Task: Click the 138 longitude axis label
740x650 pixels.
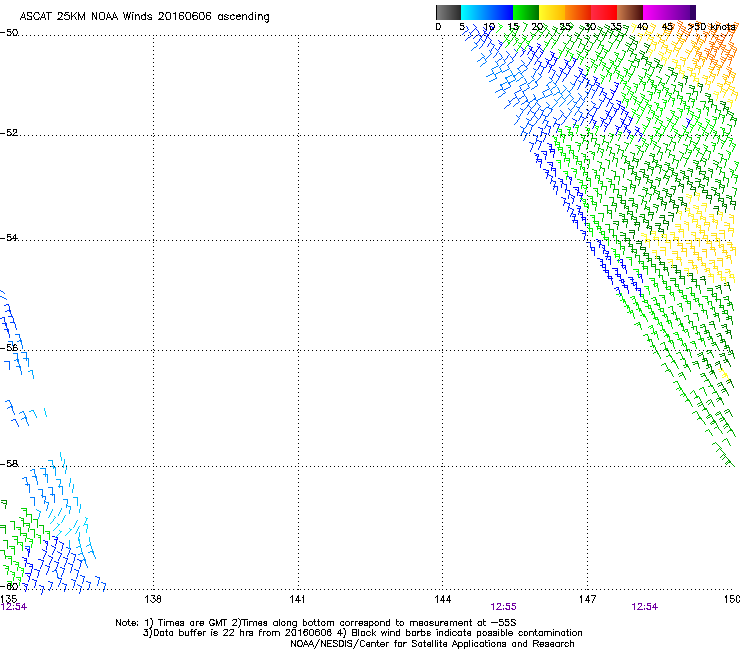Action: coord(153,599)
